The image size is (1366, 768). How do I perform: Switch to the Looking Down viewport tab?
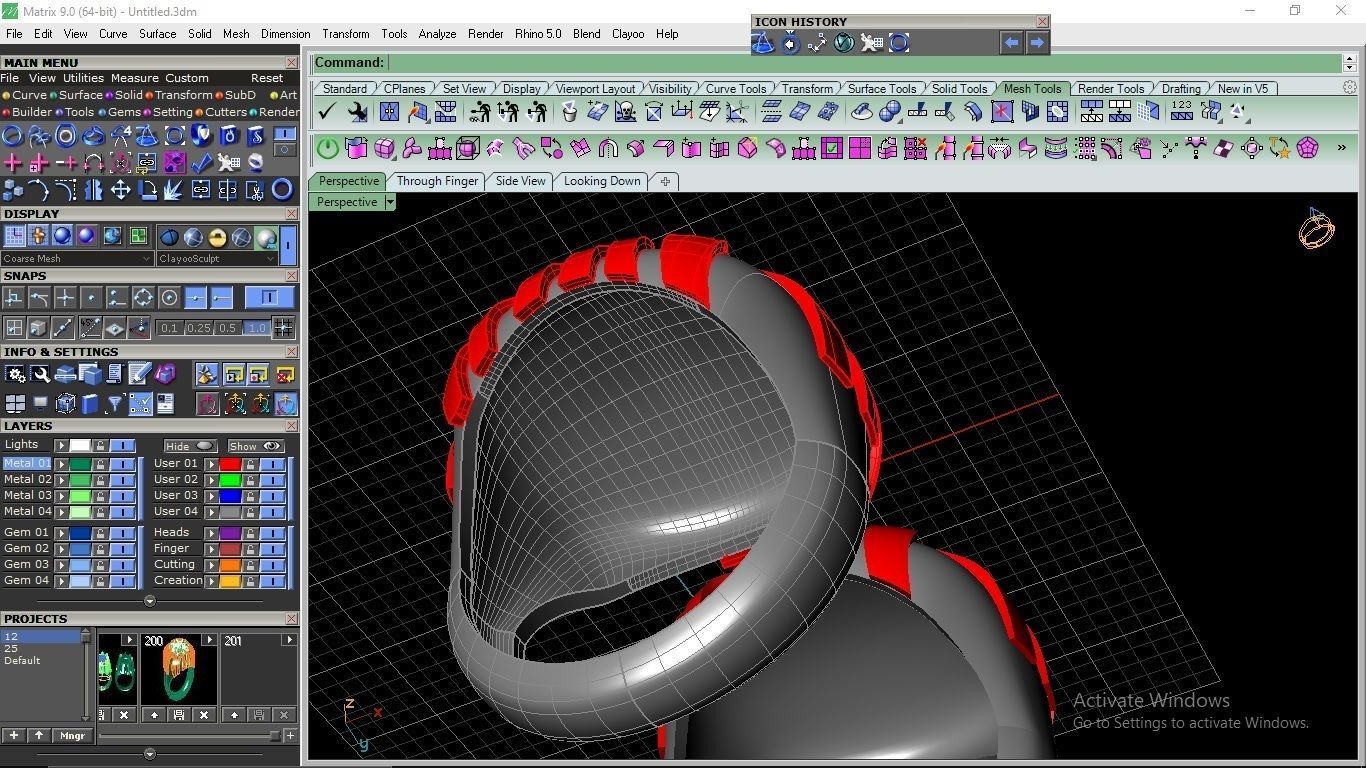coord(601,181)
